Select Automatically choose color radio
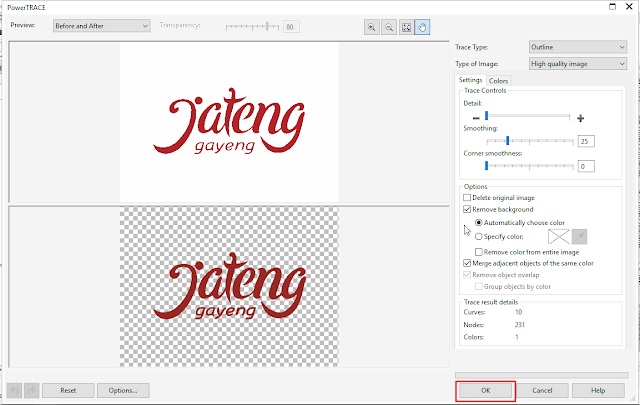Viewport: 640px width, 405px height. tap(478, 223)
